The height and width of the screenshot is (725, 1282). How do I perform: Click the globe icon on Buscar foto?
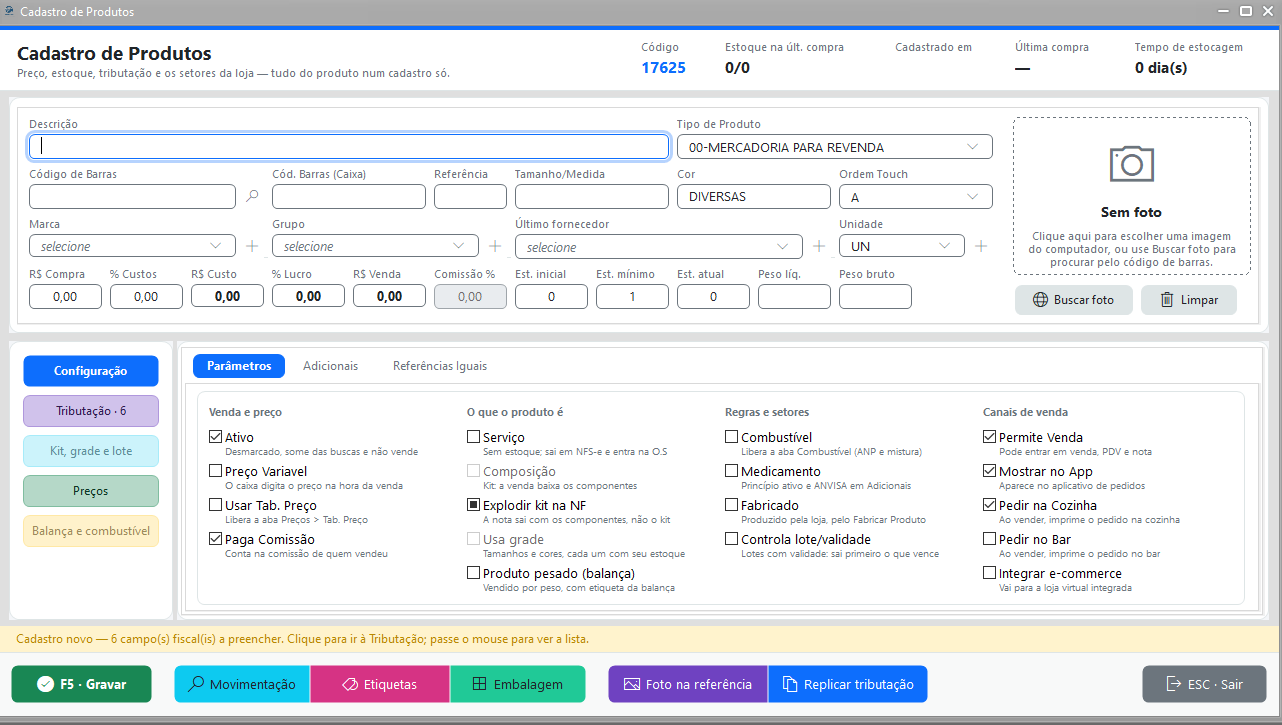pyautogui.click(x=1040, y=300)
